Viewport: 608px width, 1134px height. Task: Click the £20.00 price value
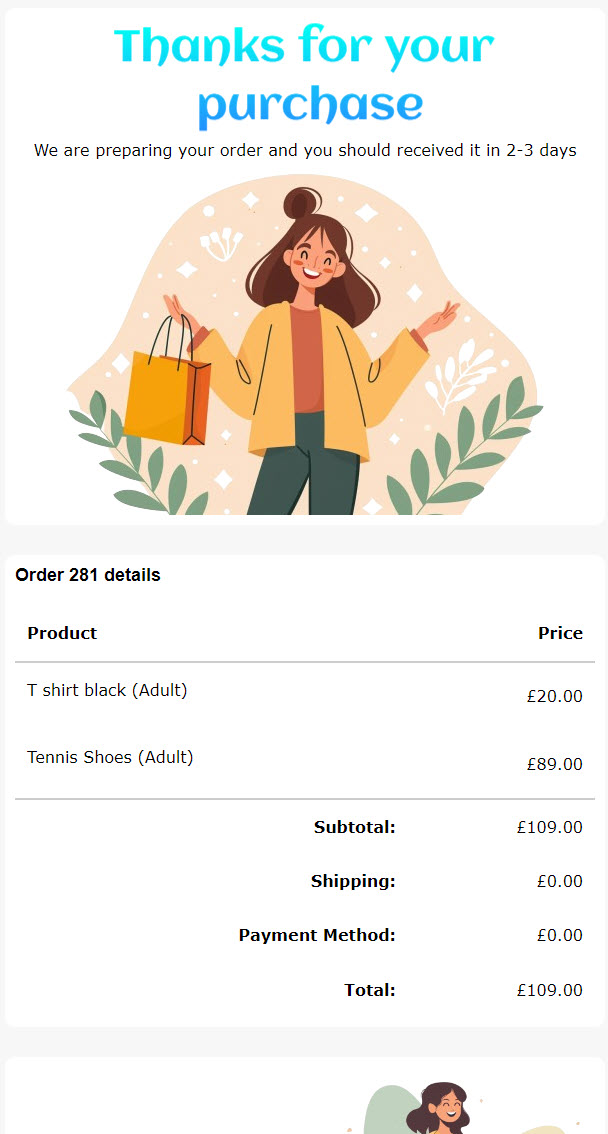pyautogui.click(x=555, y=696)
